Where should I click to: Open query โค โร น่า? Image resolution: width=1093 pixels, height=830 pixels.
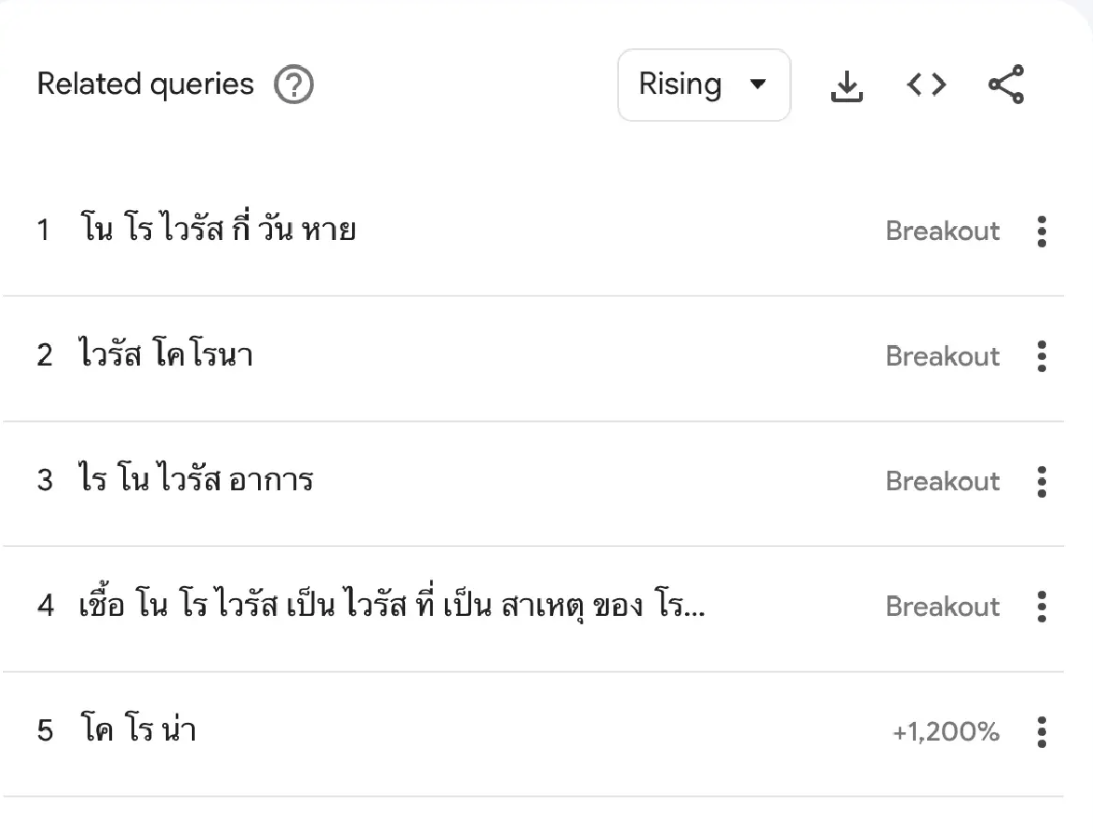[138, 729]
